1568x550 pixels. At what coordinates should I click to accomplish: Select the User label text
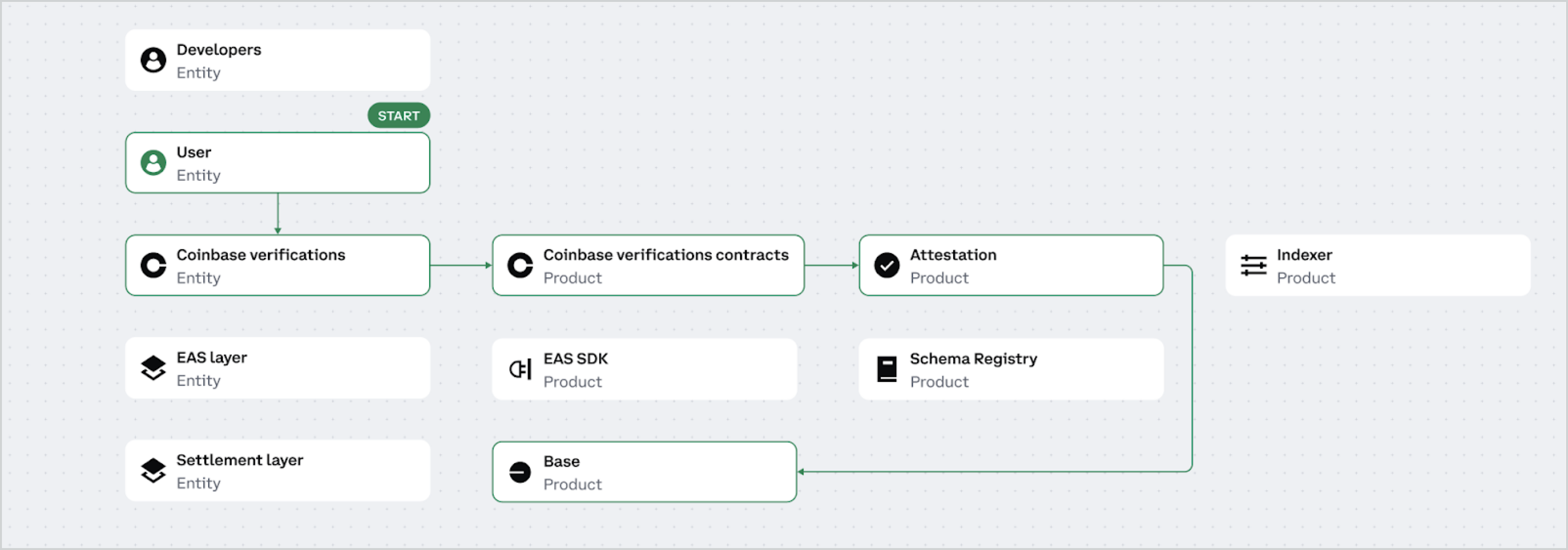point(194,152)
